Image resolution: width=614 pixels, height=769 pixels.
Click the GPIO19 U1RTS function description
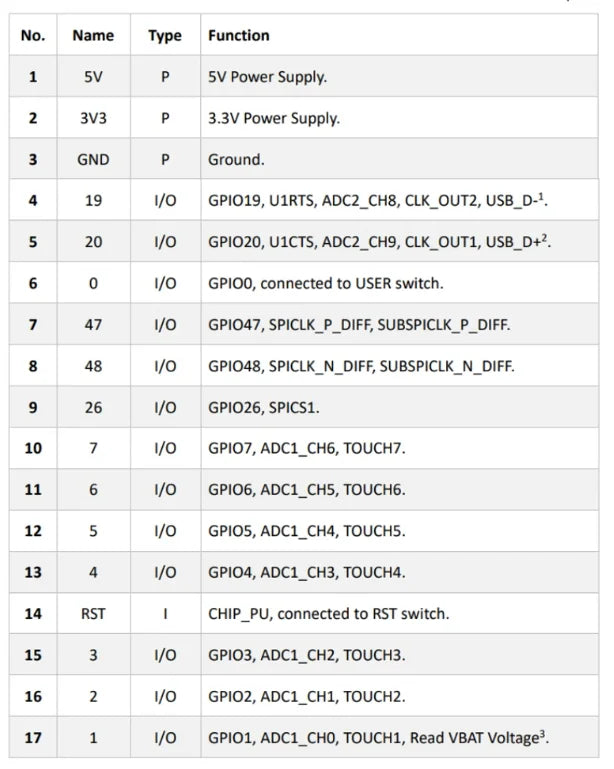tap(378, 200)
